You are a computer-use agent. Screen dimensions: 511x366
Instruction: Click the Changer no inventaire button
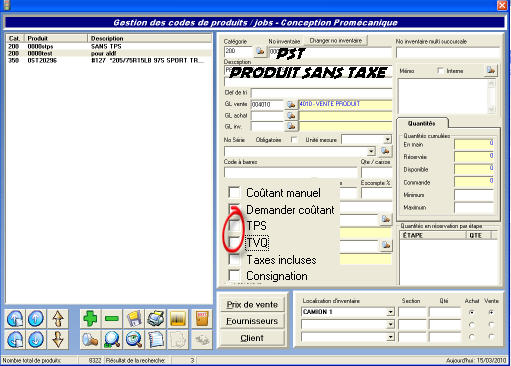336,40
